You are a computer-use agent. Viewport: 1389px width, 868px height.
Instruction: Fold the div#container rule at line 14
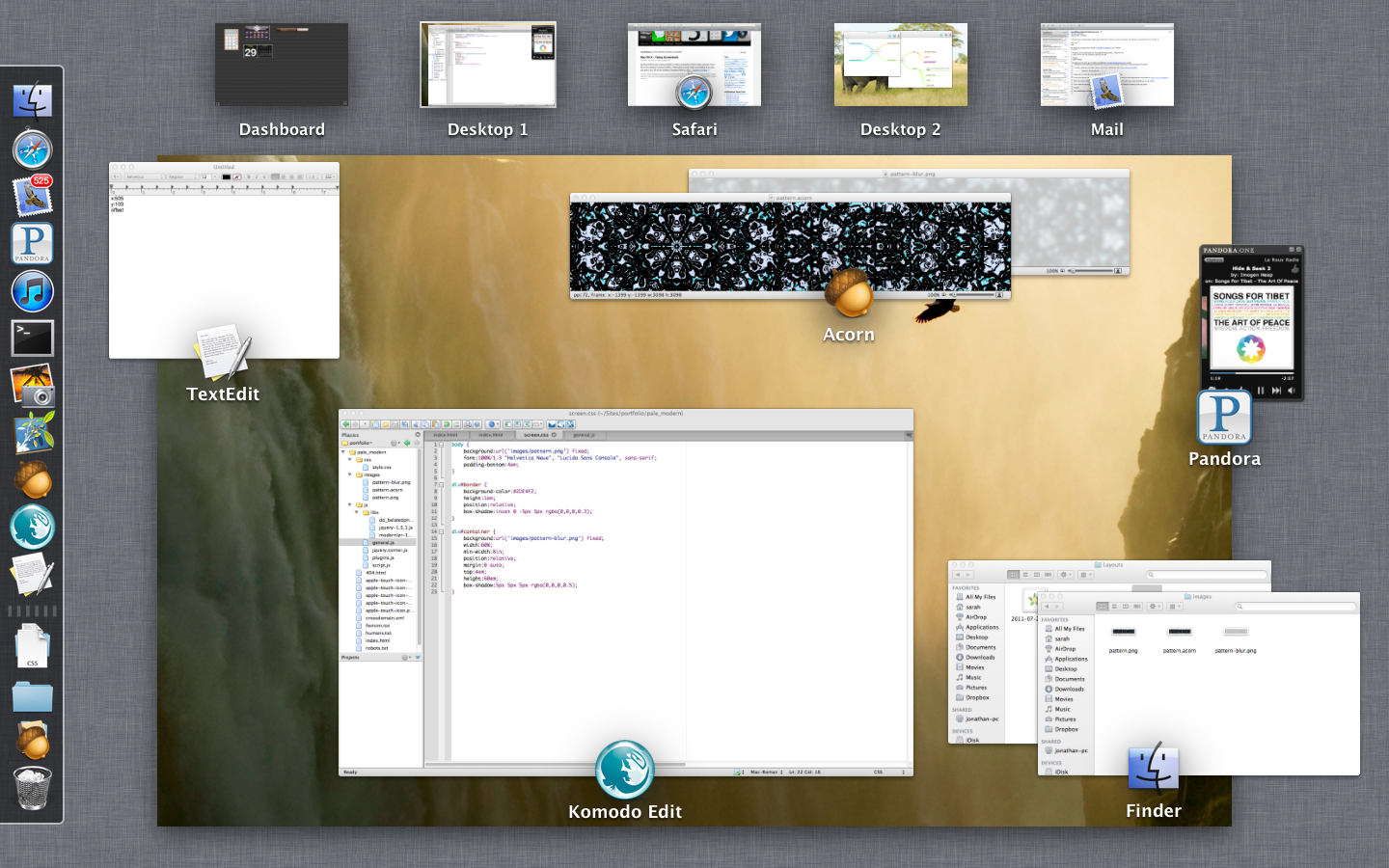(x=442, y=531)
